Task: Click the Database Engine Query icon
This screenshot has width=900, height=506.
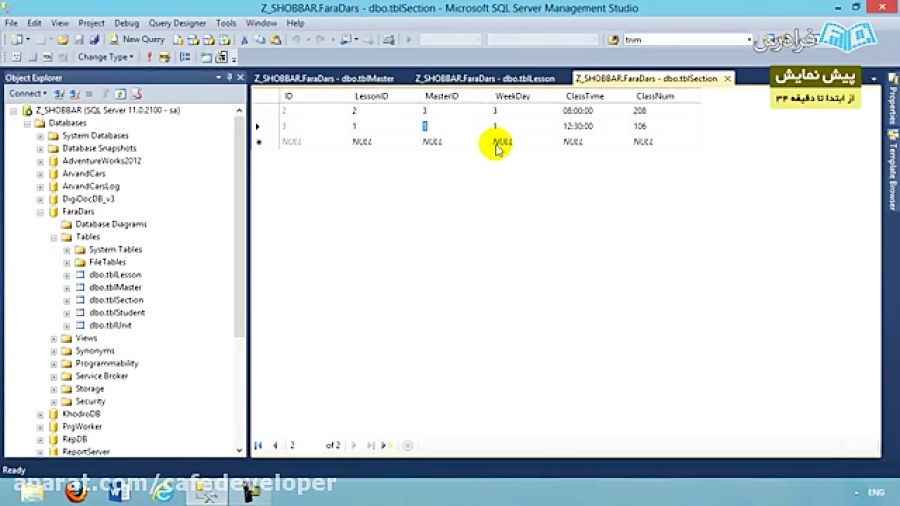Action: pyautogui.click(x=179, y=40)
